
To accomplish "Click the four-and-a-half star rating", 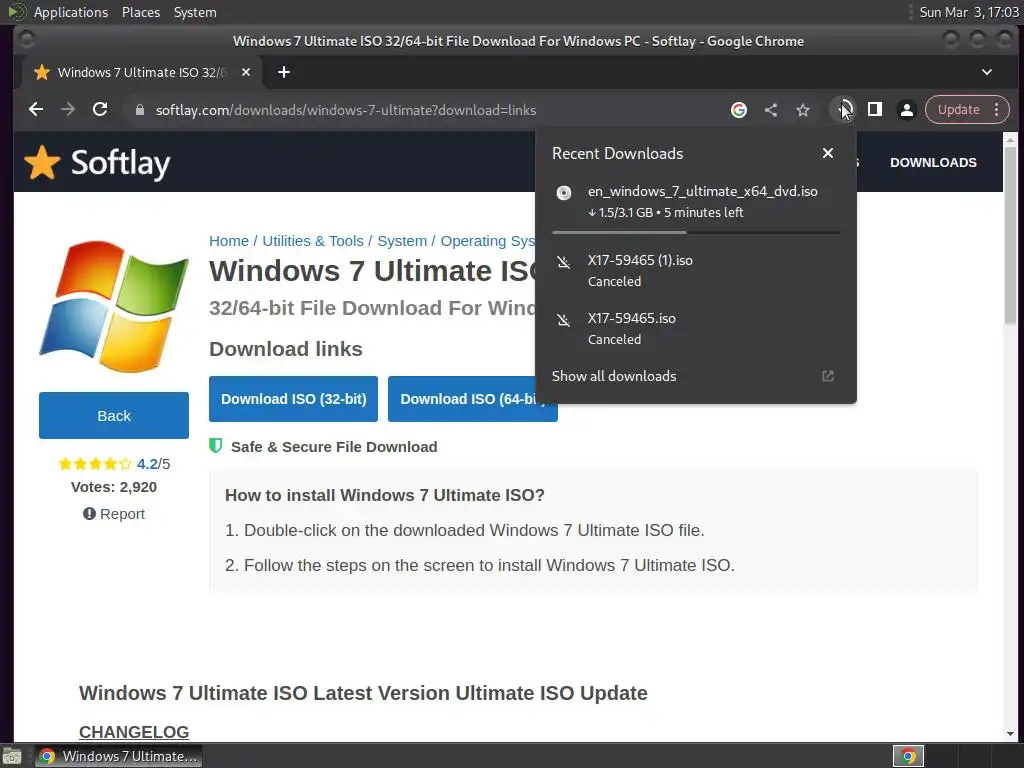I will [95, 464].
